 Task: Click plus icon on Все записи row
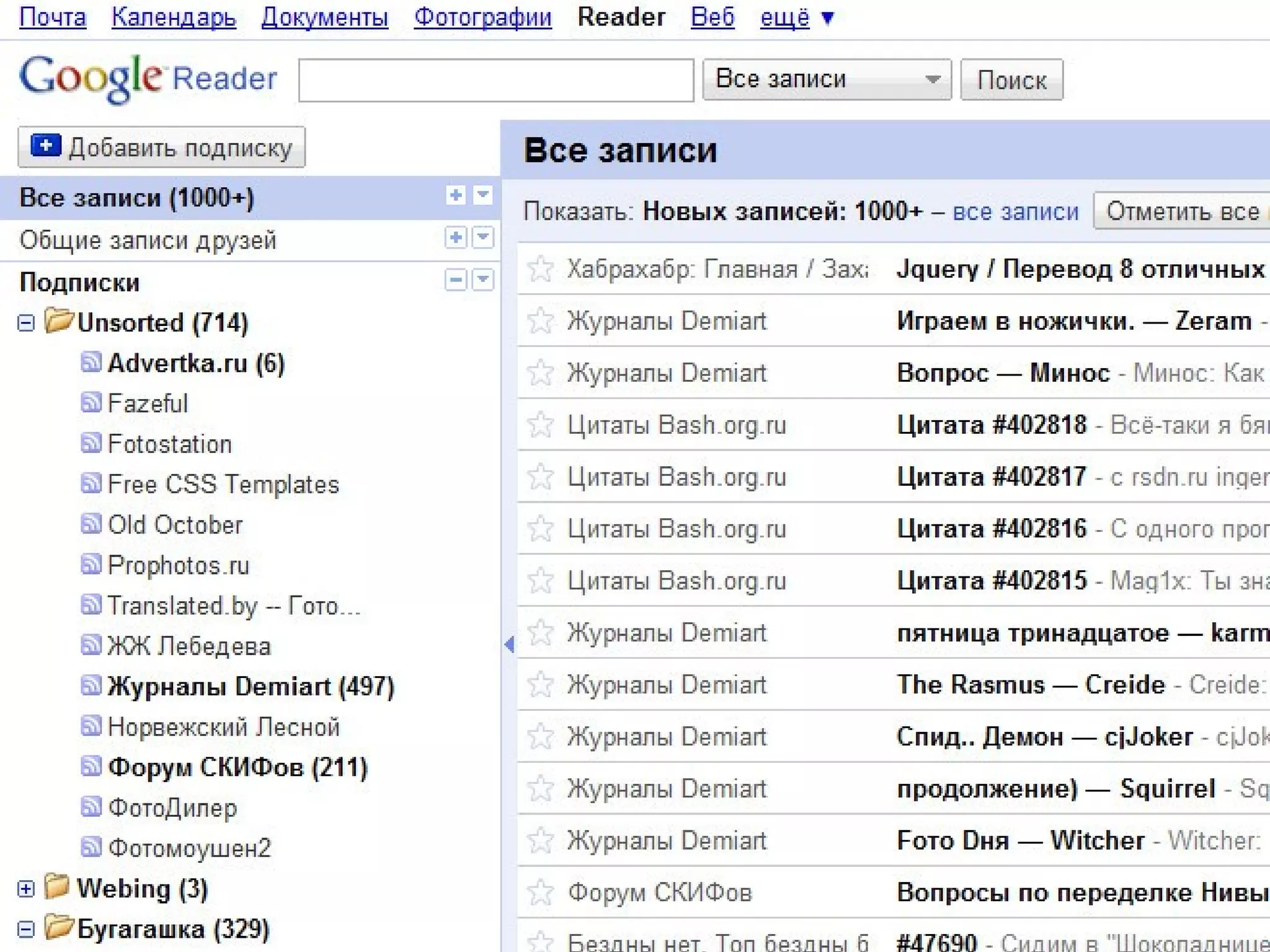(456, 195)
